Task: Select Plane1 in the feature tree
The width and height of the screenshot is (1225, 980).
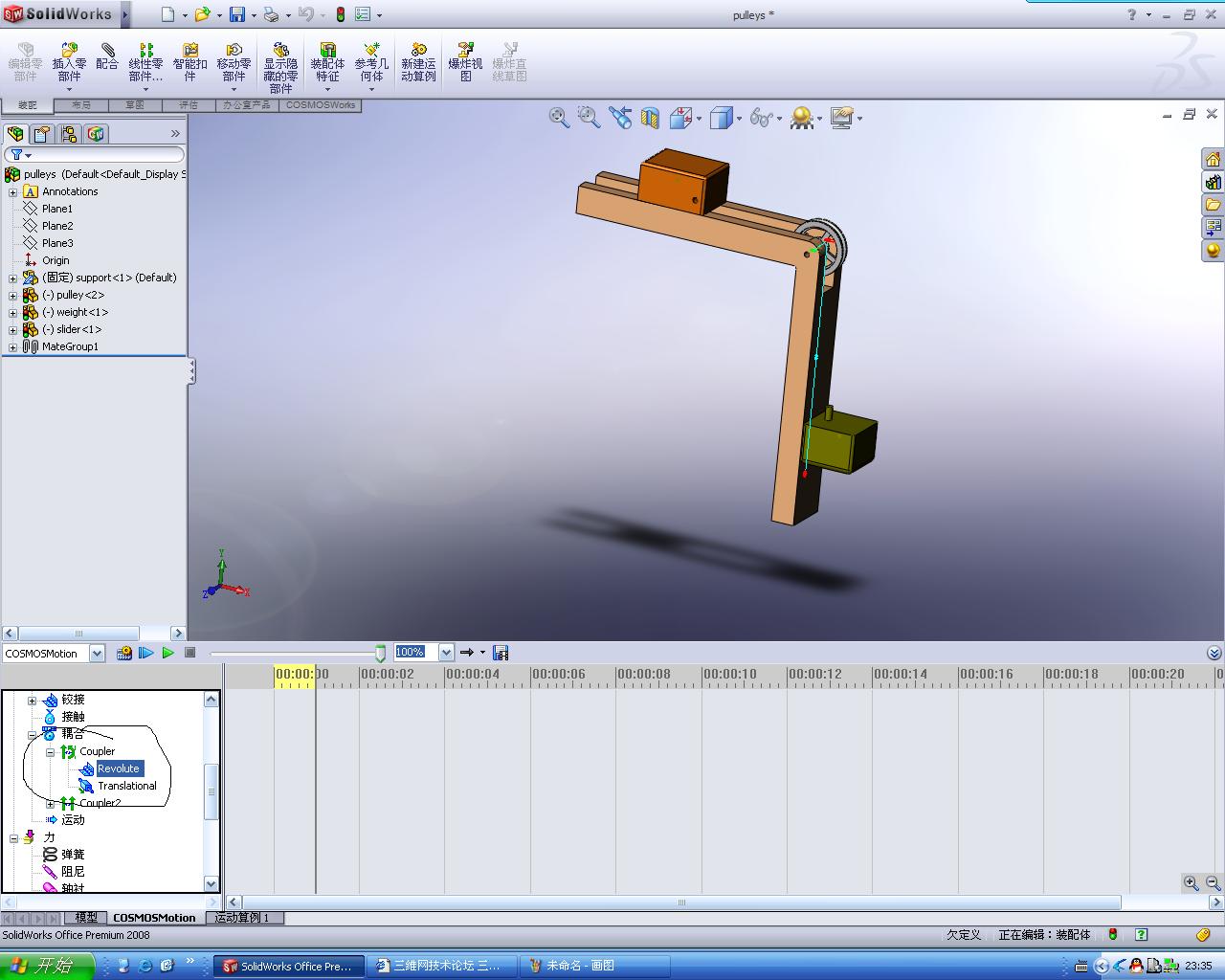Action: pos(56,209)
